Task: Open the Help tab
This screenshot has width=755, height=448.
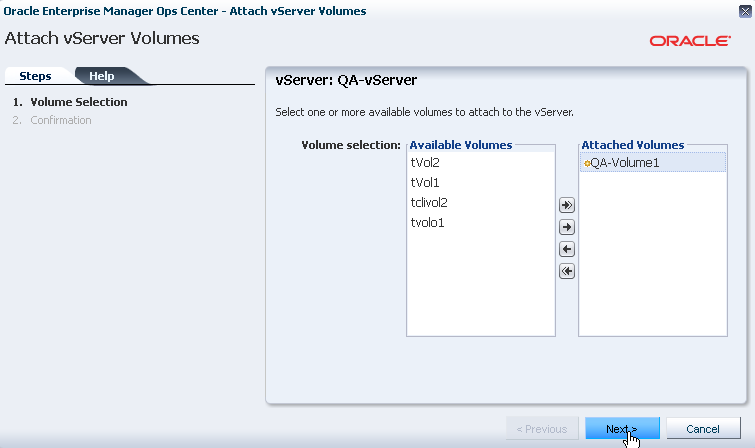Action: [x=102, y=76]
